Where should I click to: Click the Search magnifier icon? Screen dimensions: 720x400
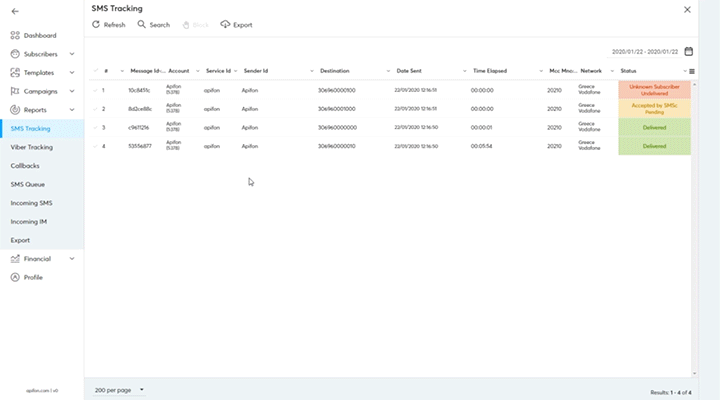[142, 24]
